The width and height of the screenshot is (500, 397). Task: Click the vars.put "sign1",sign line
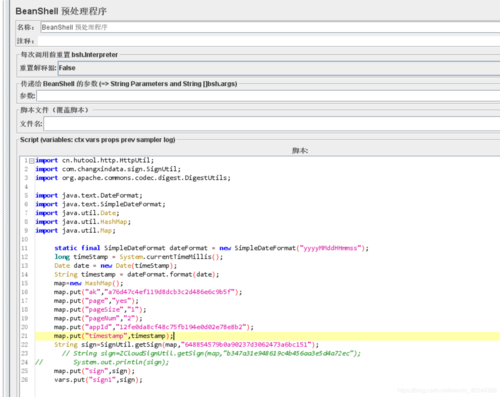tap(98, 380)
